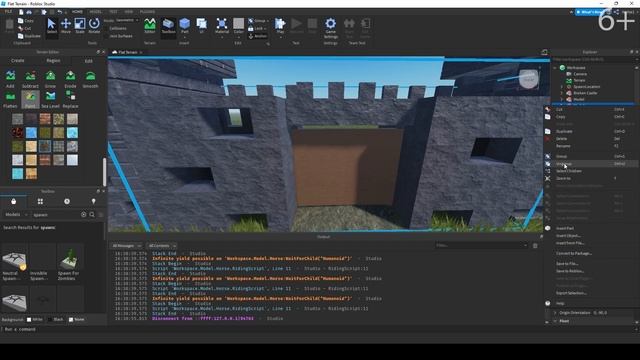Select None background option in Toolbox

[77, 320]
